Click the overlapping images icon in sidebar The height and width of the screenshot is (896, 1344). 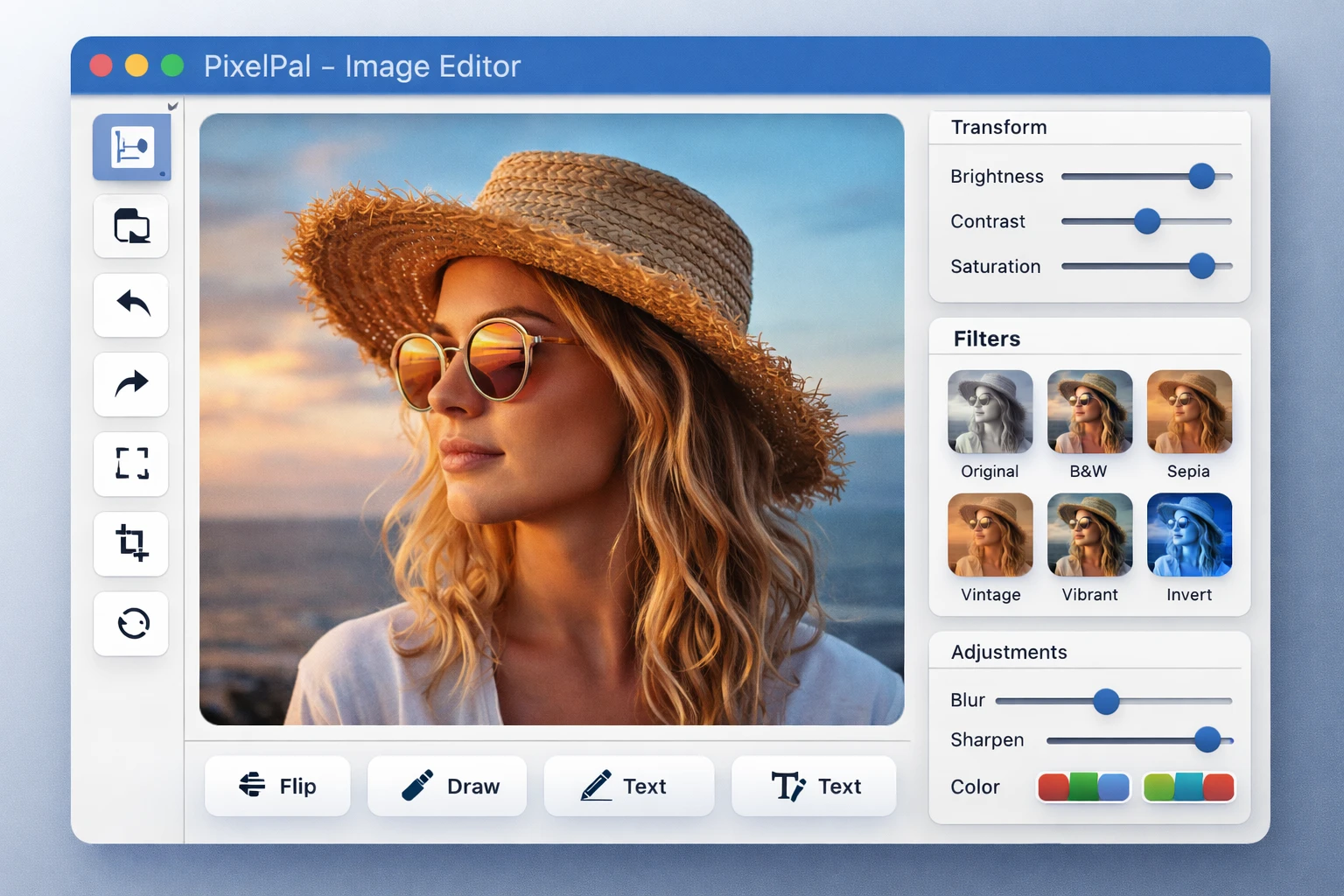131,226
